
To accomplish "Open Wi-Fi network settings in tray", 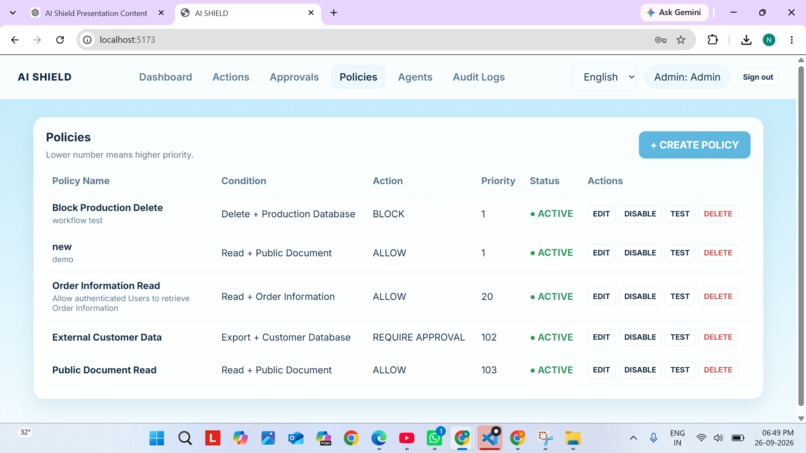I will pyautogui.click(x=701, y=438).
